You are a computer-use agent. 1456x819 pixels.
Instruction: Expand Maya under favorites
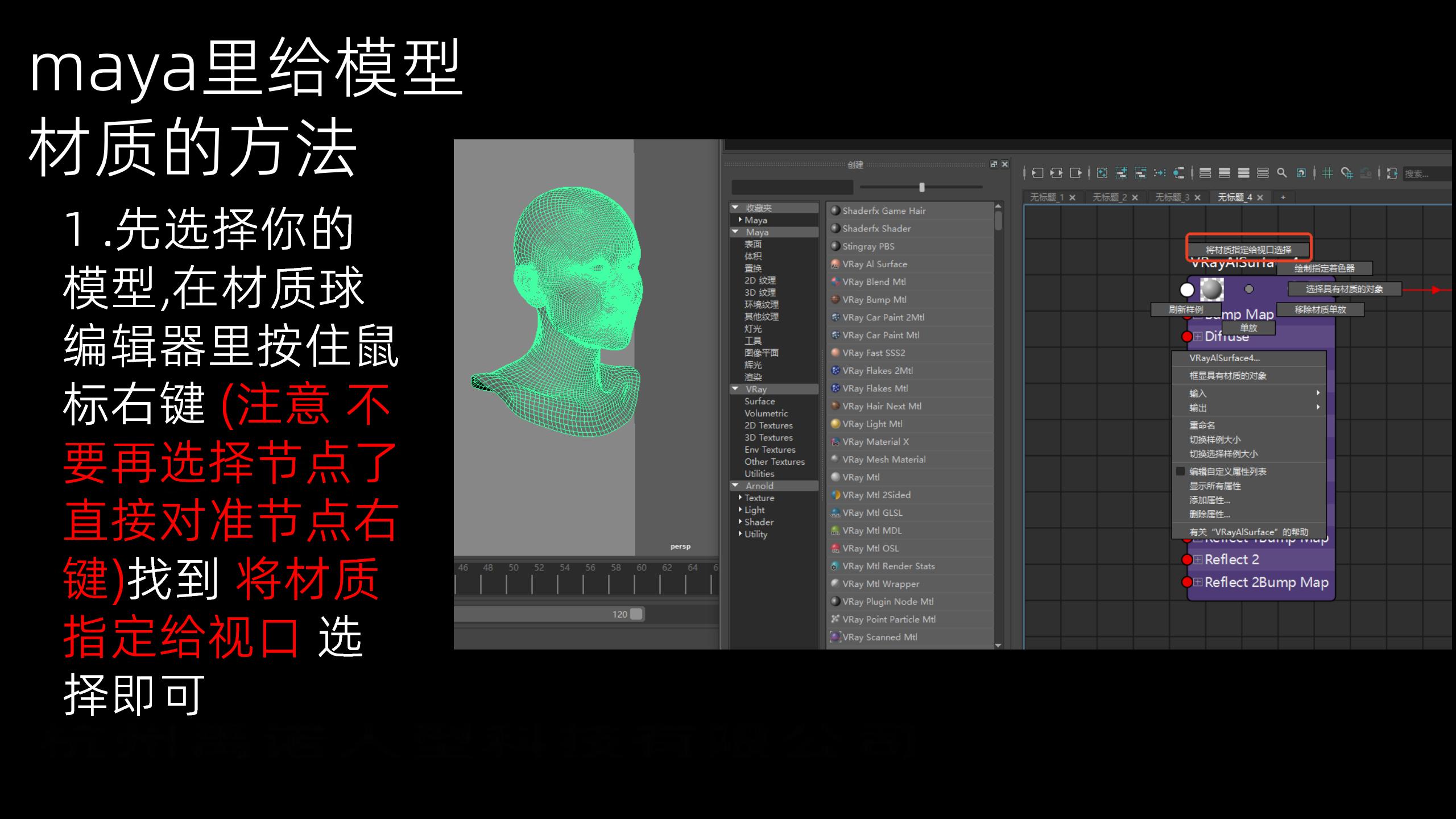coord(740,220)
